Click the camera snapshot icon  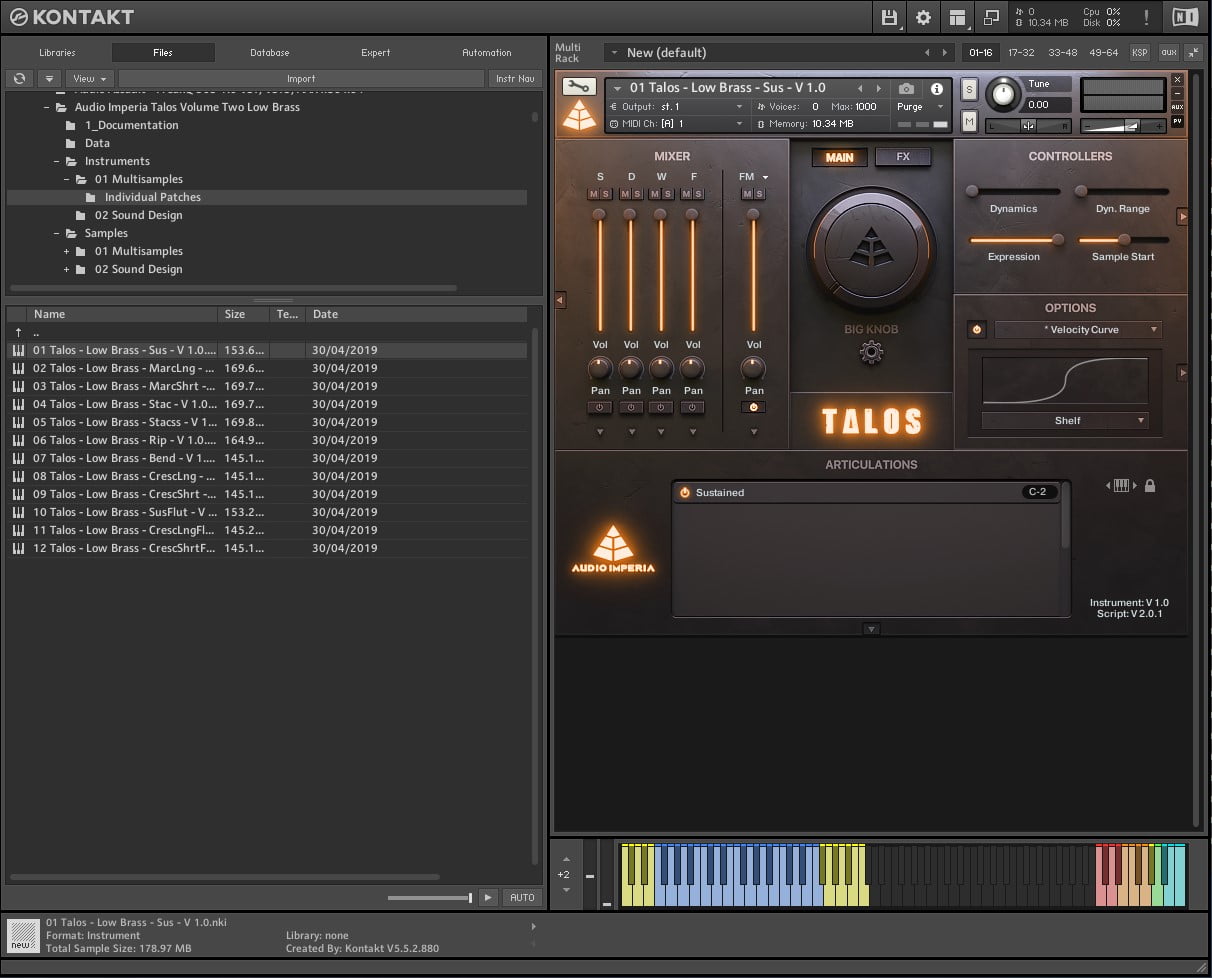(x=906, y=89)
